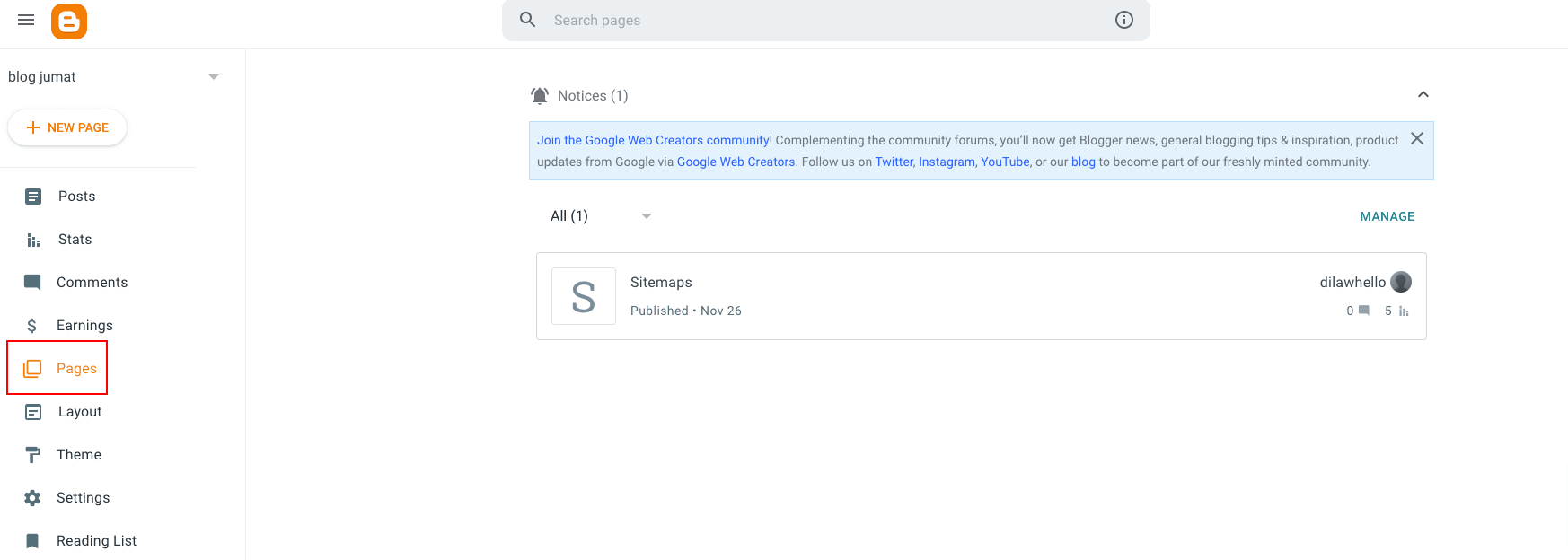Collapse the Notices section

pyautogui.click(x=1423, y=94)
